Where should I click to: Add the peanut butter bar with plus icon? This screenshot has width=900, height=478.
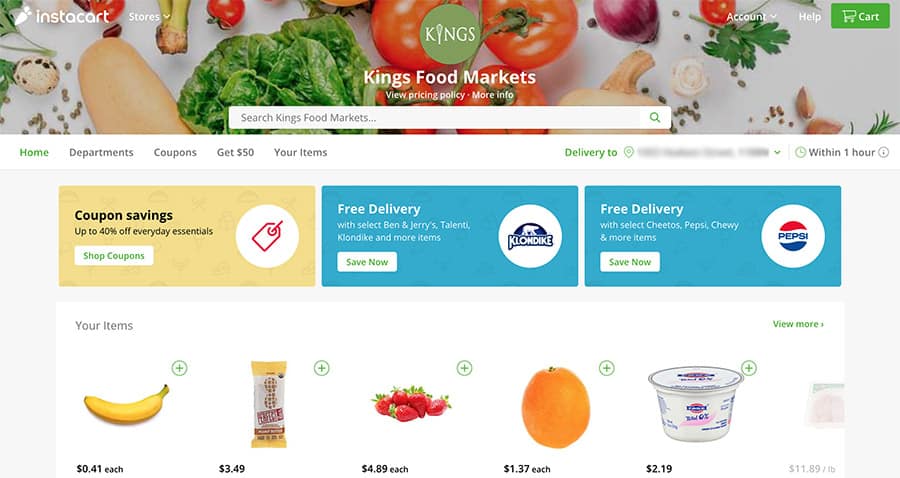(322, 368)
